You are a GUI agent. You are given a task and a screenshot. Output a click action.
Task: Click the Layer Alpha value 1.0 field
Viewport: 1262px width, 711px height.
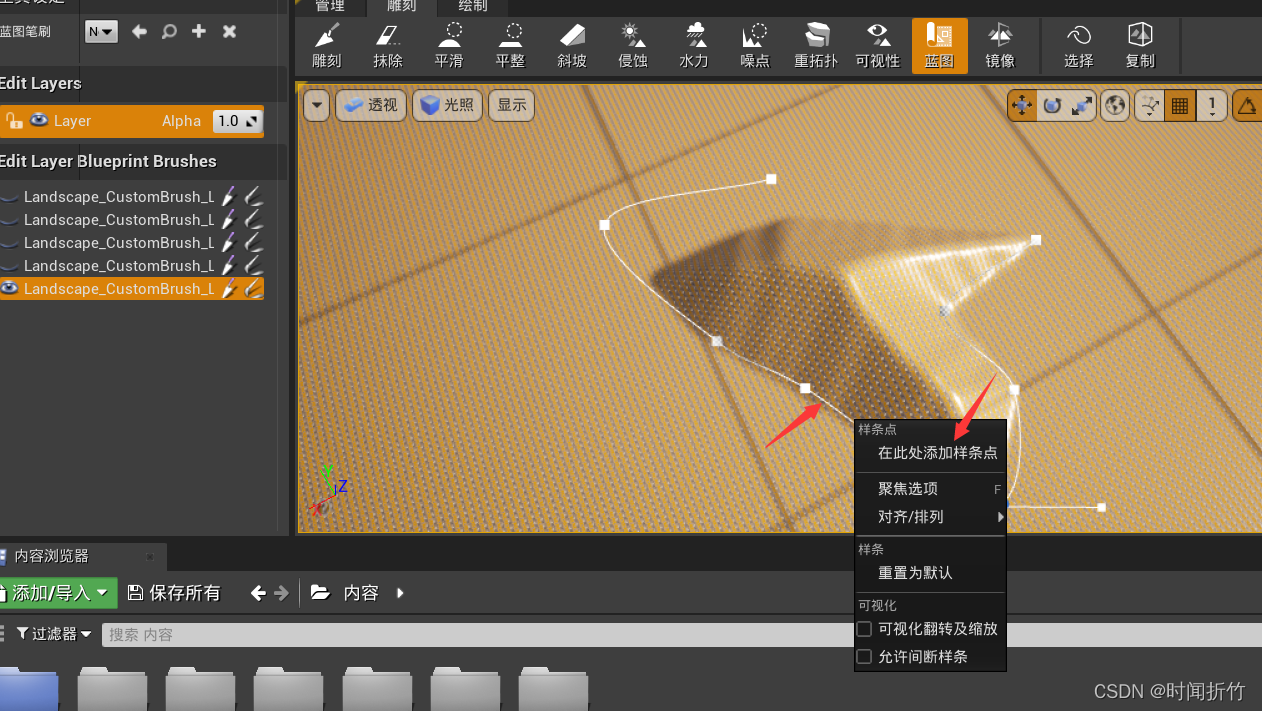237,121
